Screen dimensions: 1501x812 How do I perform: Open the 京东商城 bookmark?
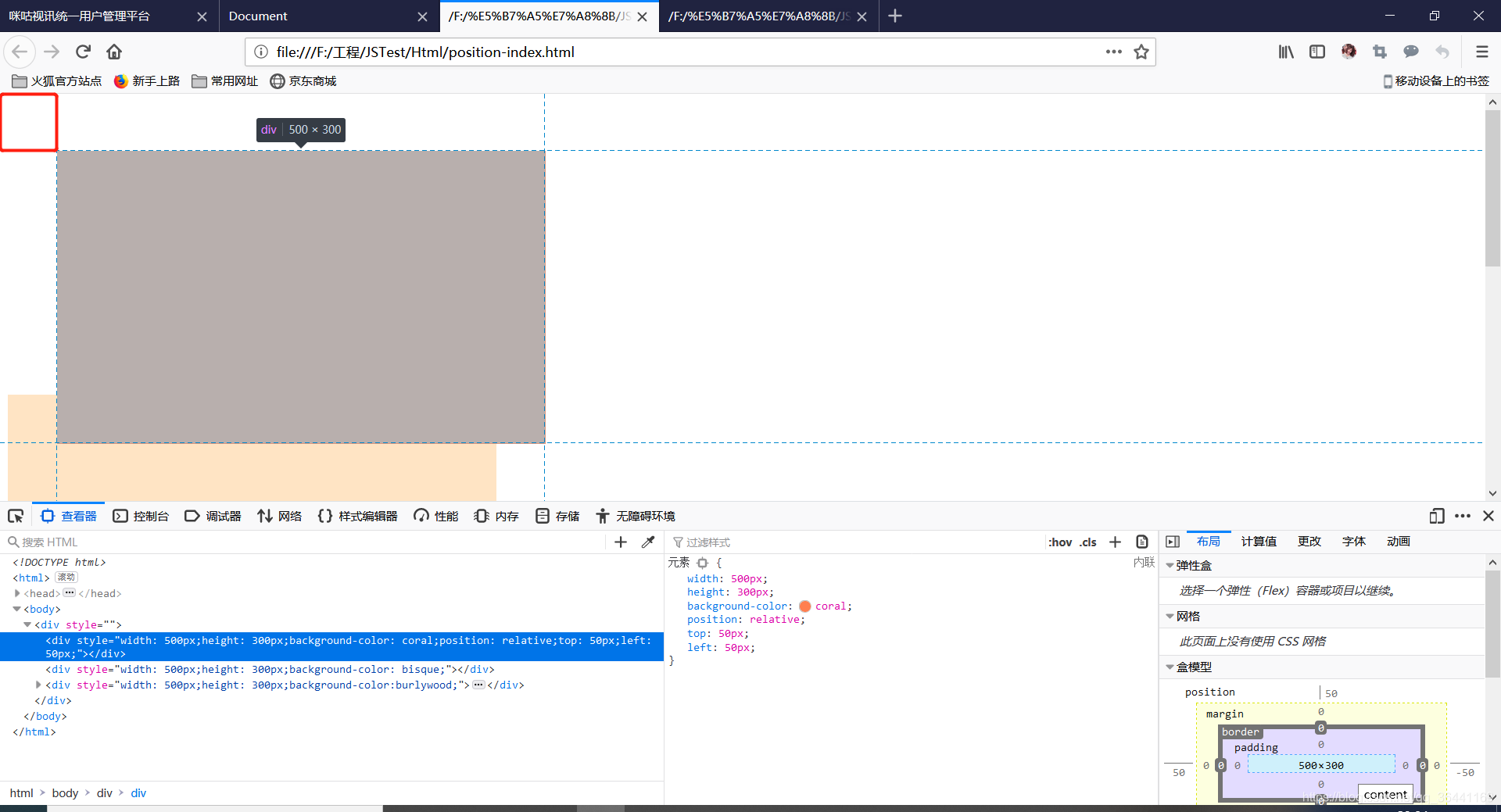(303, 80)
